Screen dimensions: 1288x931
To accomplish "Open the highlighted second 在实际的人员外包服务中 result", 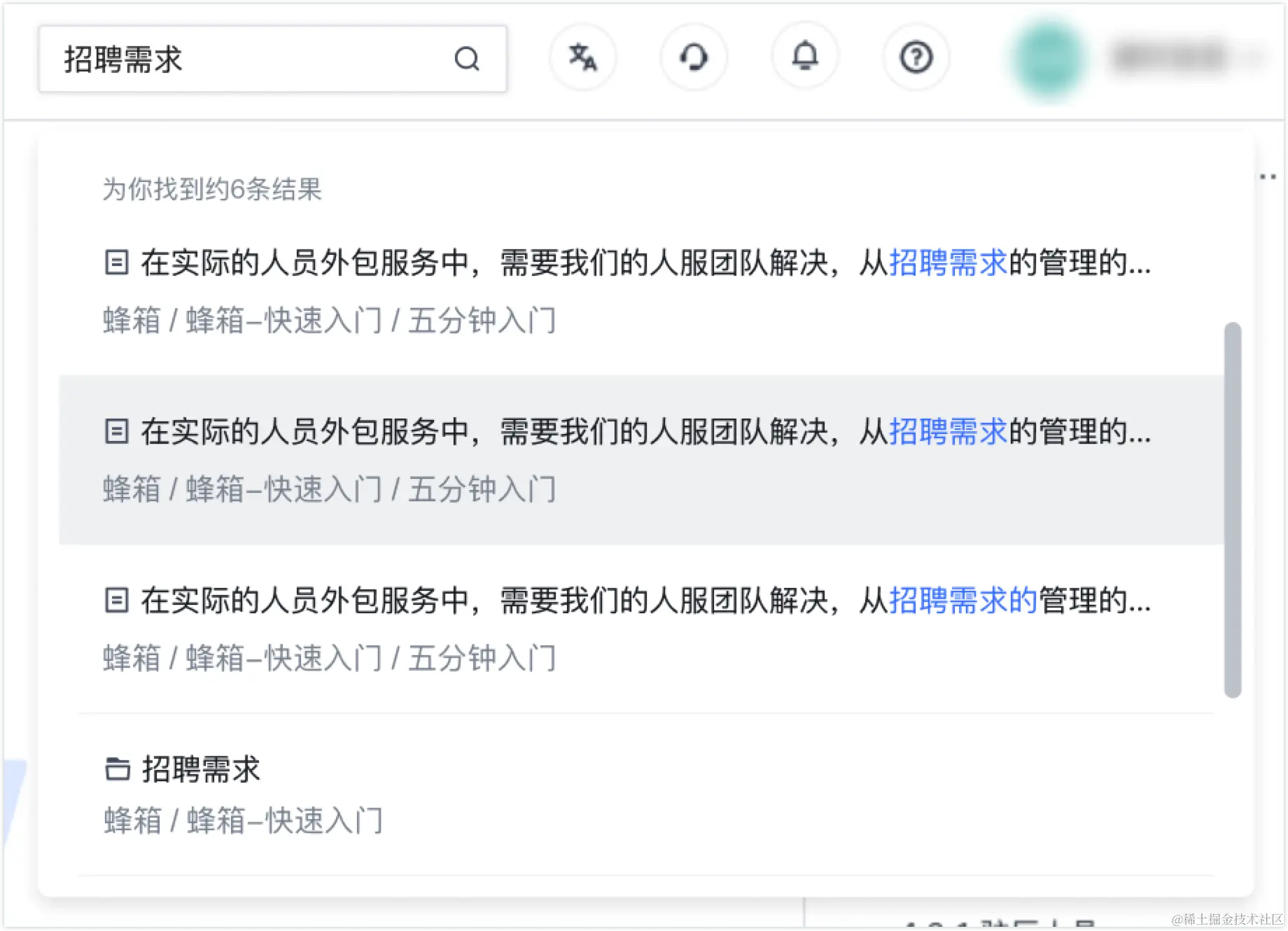I will tap(640, 460).
